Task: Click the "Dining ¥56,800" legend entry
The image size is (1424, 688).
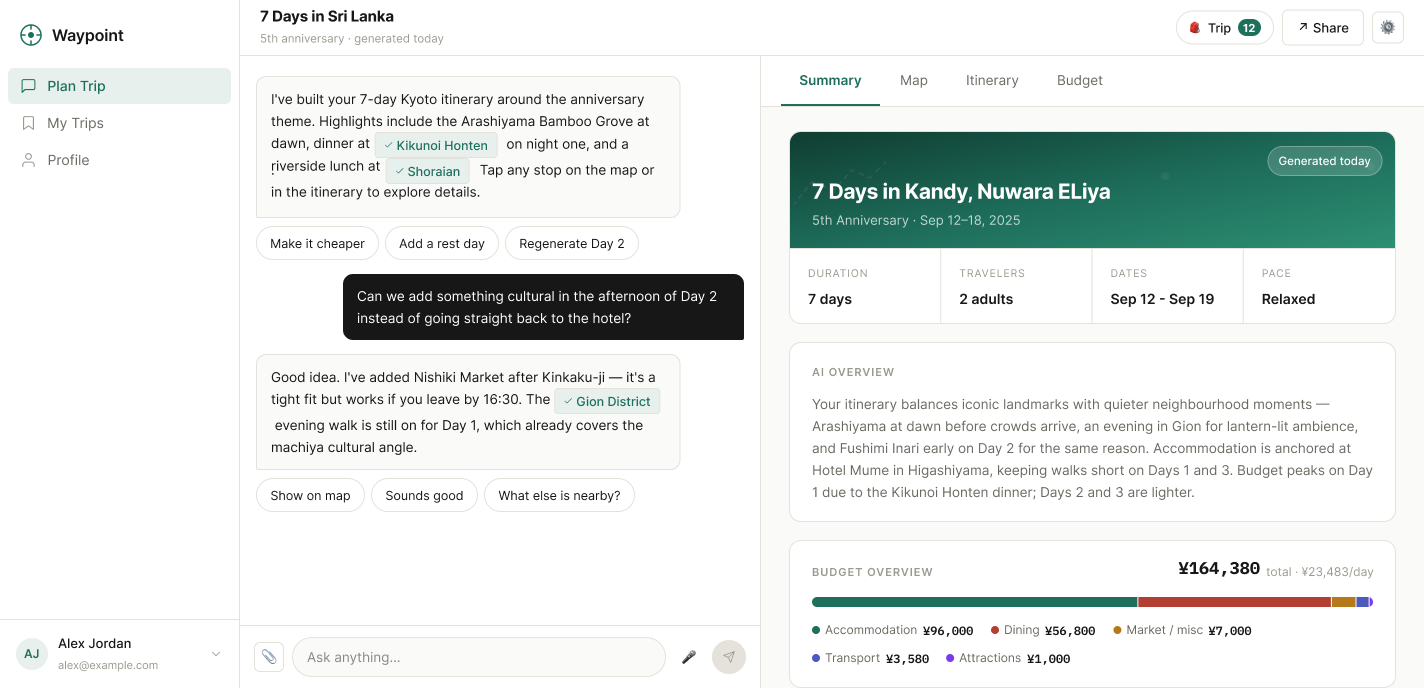Action: pyautogui.click(x=1043, y=631)
